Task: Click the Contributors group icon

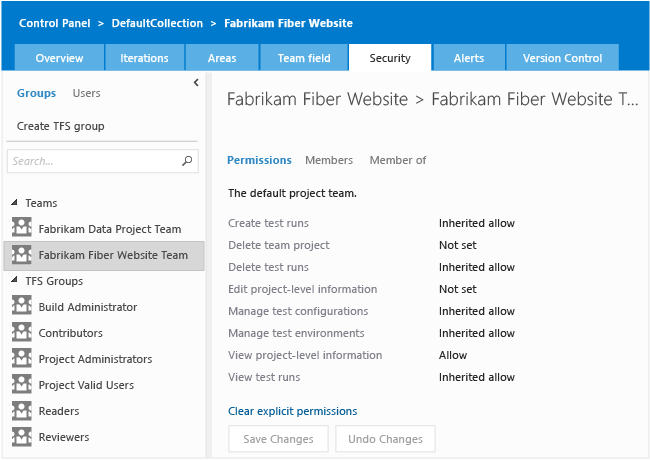Action: tap(22, 332)
